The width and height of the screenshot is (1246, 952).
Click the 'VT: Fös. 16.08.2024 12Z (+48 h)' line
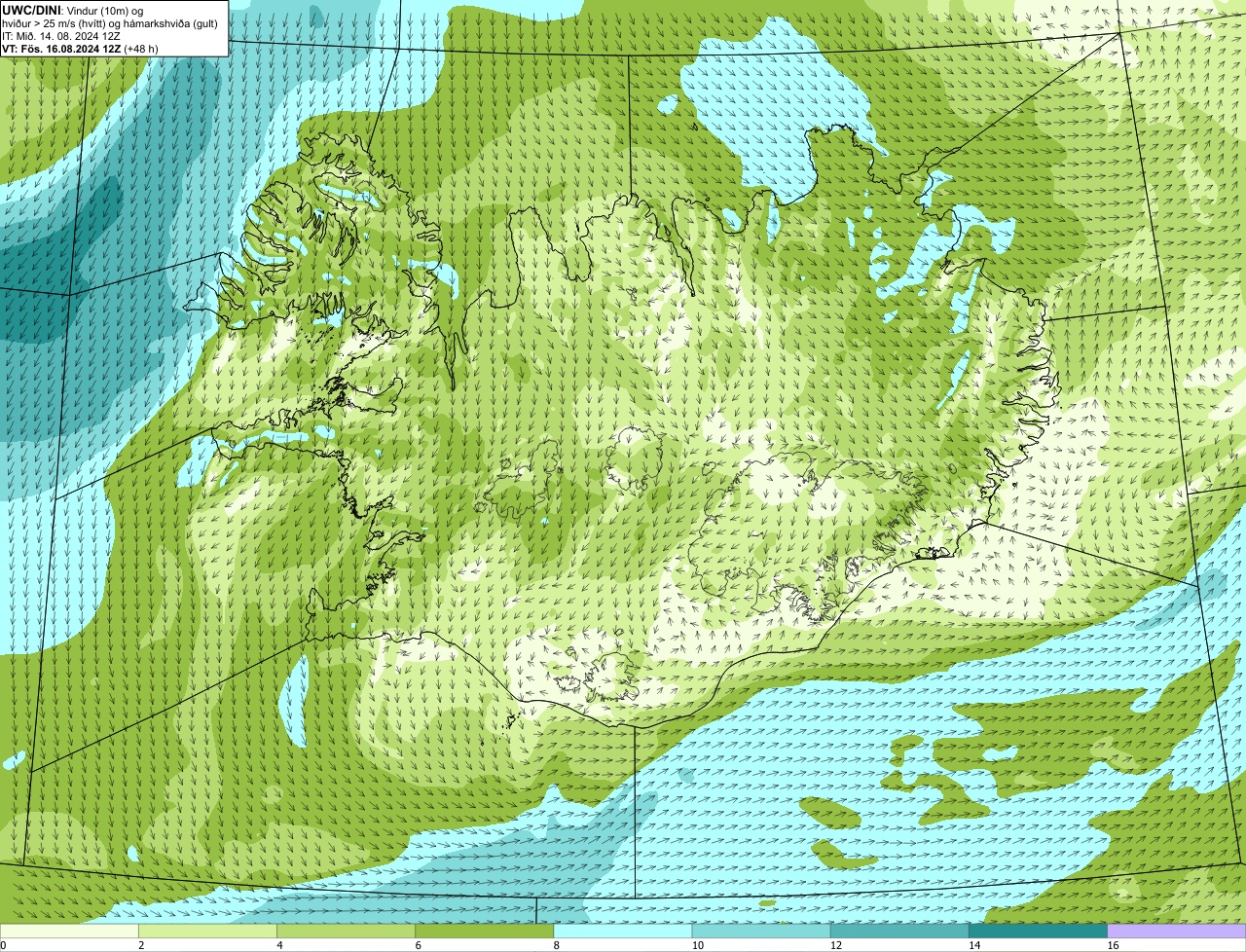click(80, 49)
